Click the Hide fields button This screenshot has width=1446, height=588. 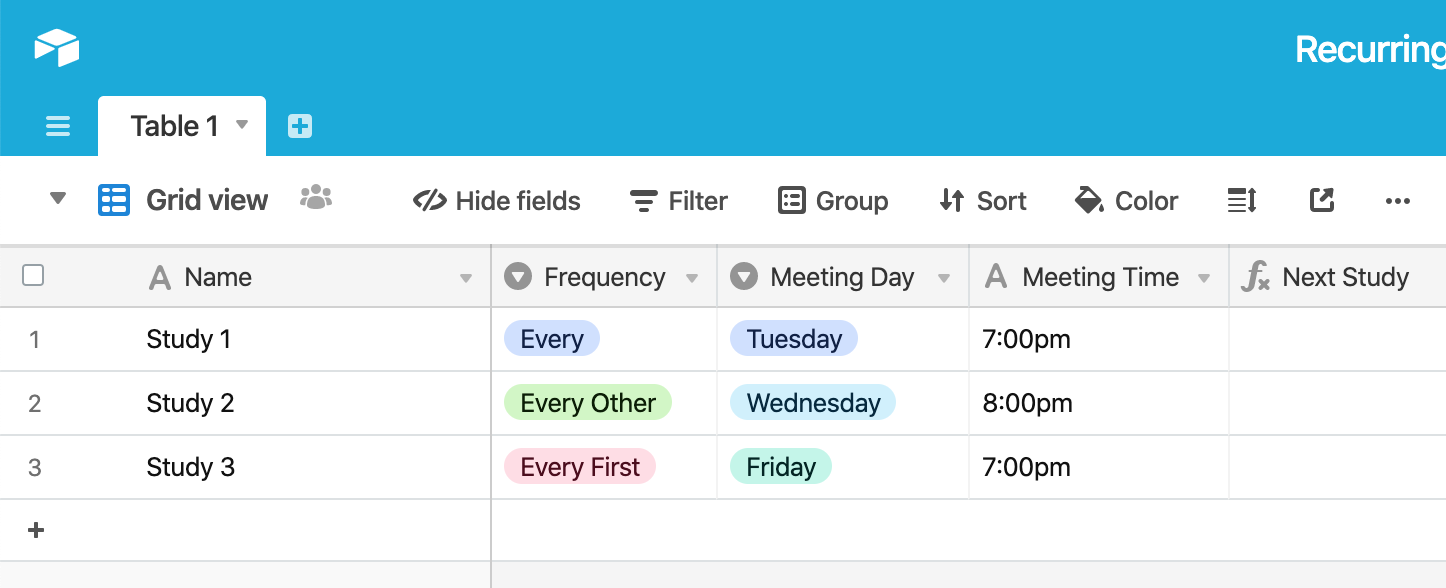[496, 201]
